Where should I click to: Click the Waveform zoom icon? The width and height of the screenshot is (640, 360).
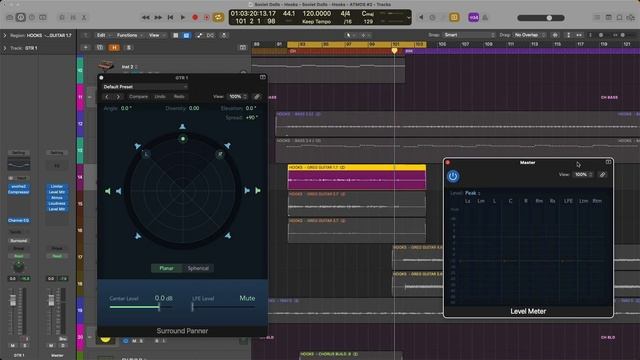coord(555,36)
